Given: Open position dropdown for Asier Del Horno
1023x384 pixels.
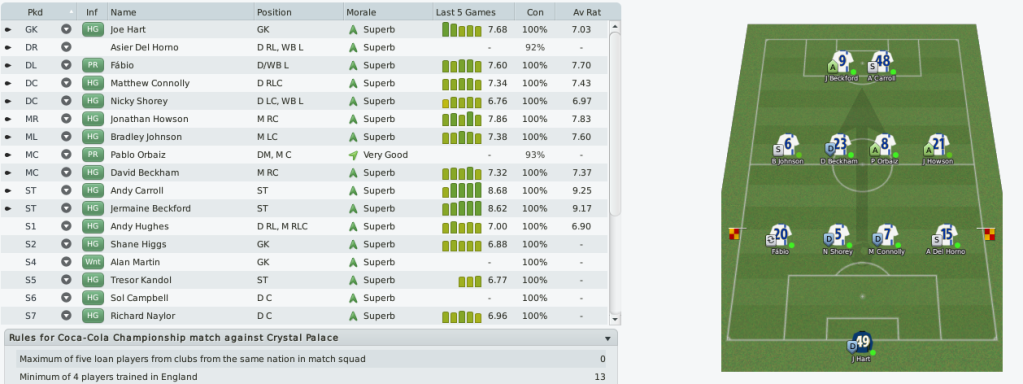Looking at the screenshot, I should pyautogui.click(x=66, y=47).
